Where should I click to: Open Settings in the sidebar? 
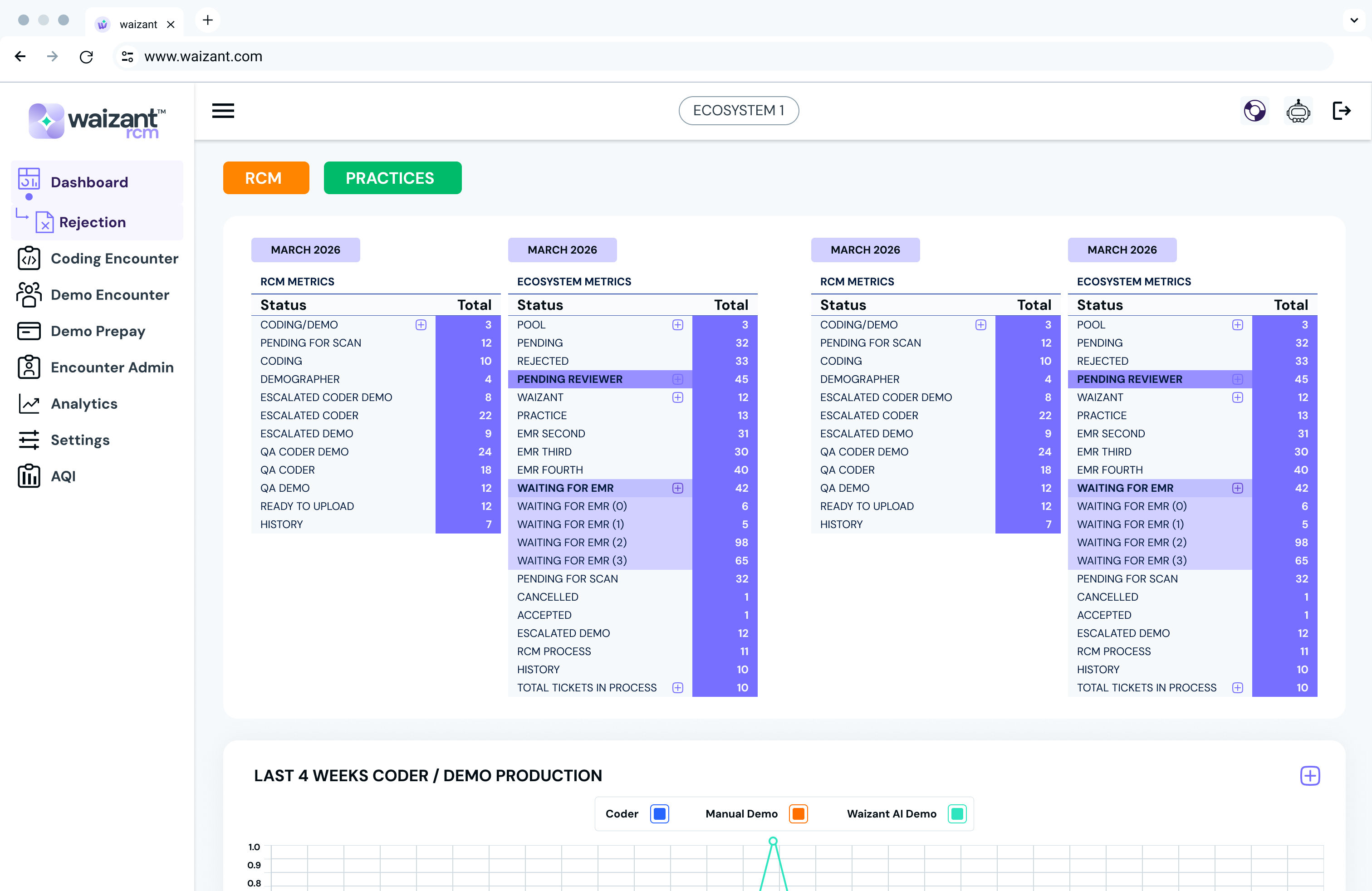[79, 441]
